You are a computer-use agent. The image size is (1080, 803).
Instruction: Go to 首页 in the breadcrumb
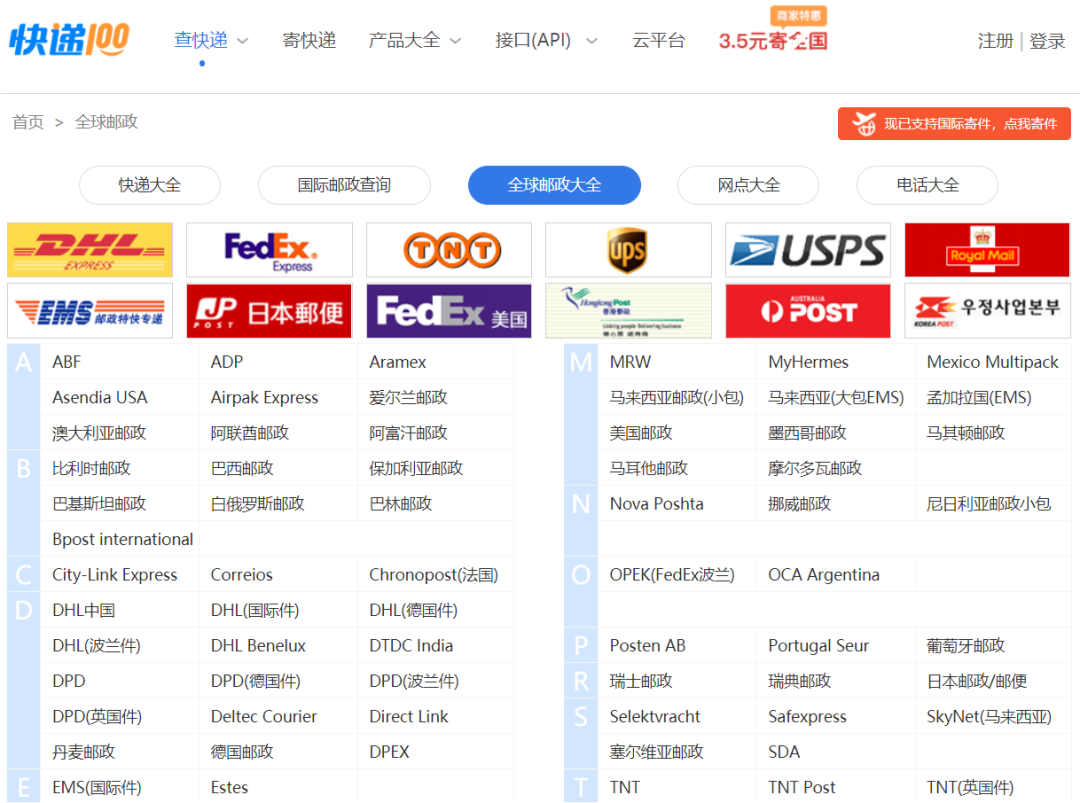click(28, 122)
